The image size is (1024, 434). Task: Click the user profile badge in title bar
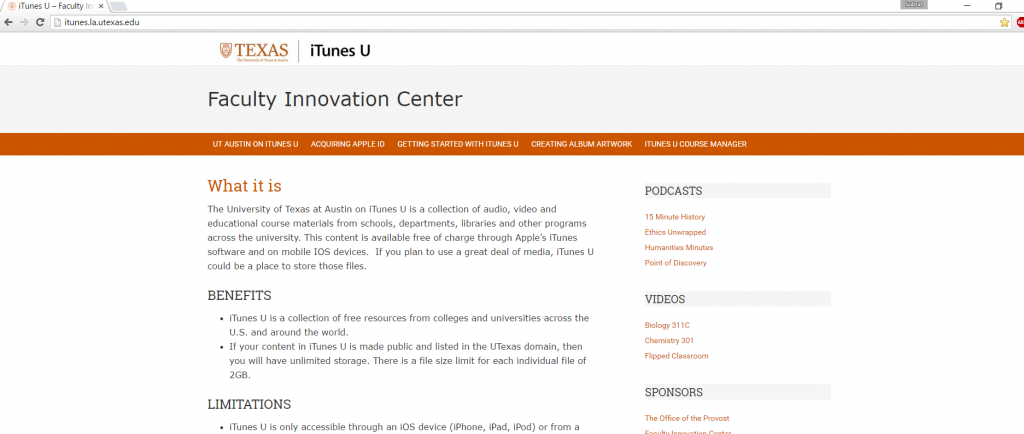914,5
